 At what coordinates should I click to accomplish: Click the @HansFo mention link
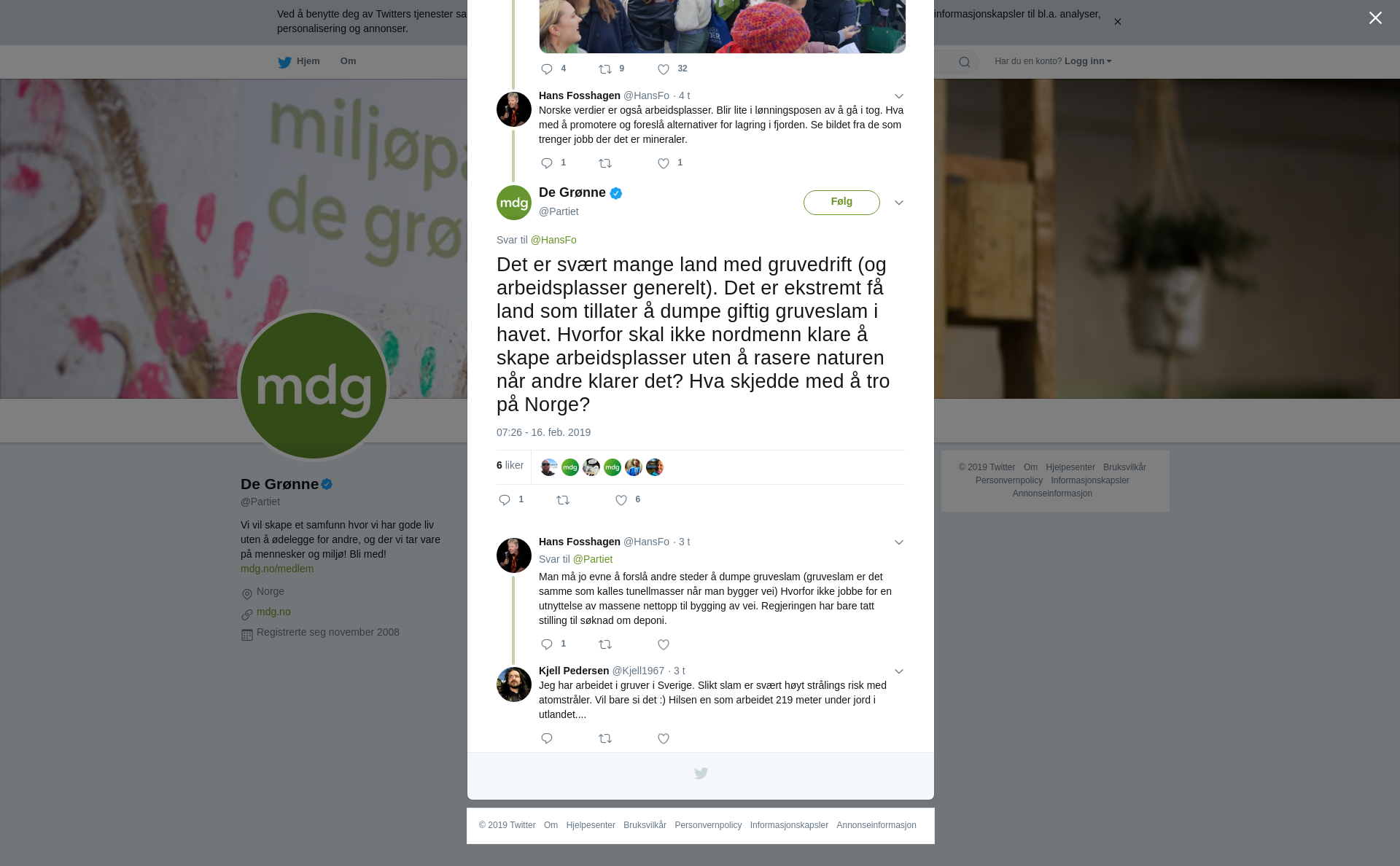[x=553, y=240]
